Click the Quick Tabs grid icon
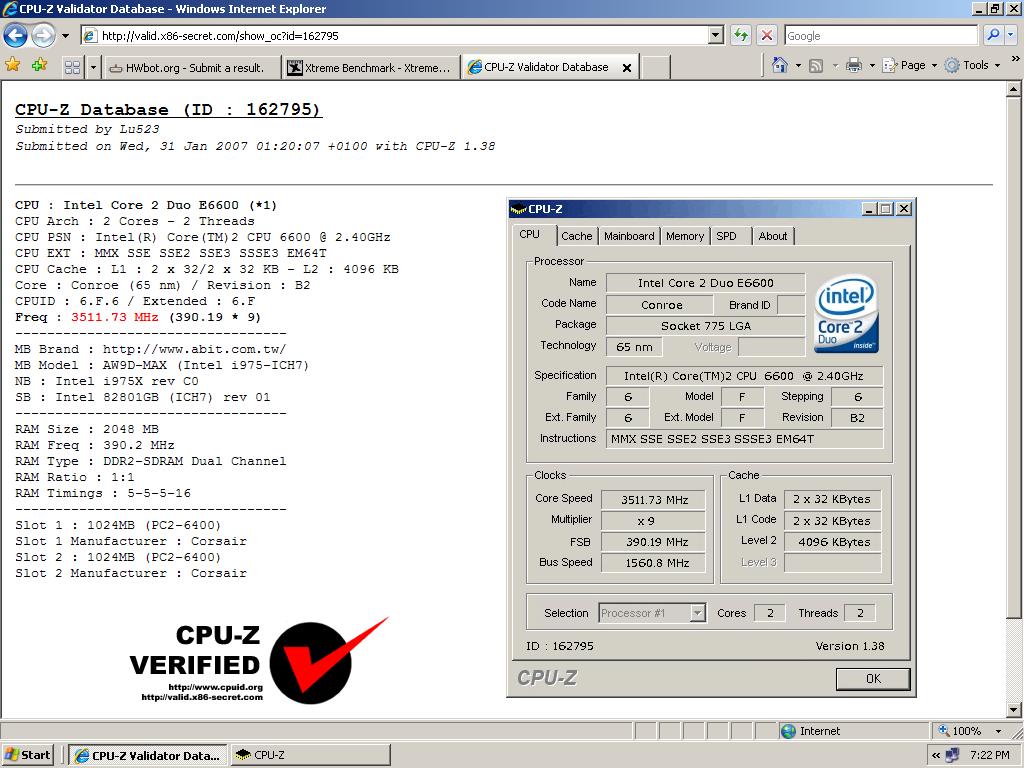The height and width of the screenshot is (768, 1024). click(x=72, y=67)
